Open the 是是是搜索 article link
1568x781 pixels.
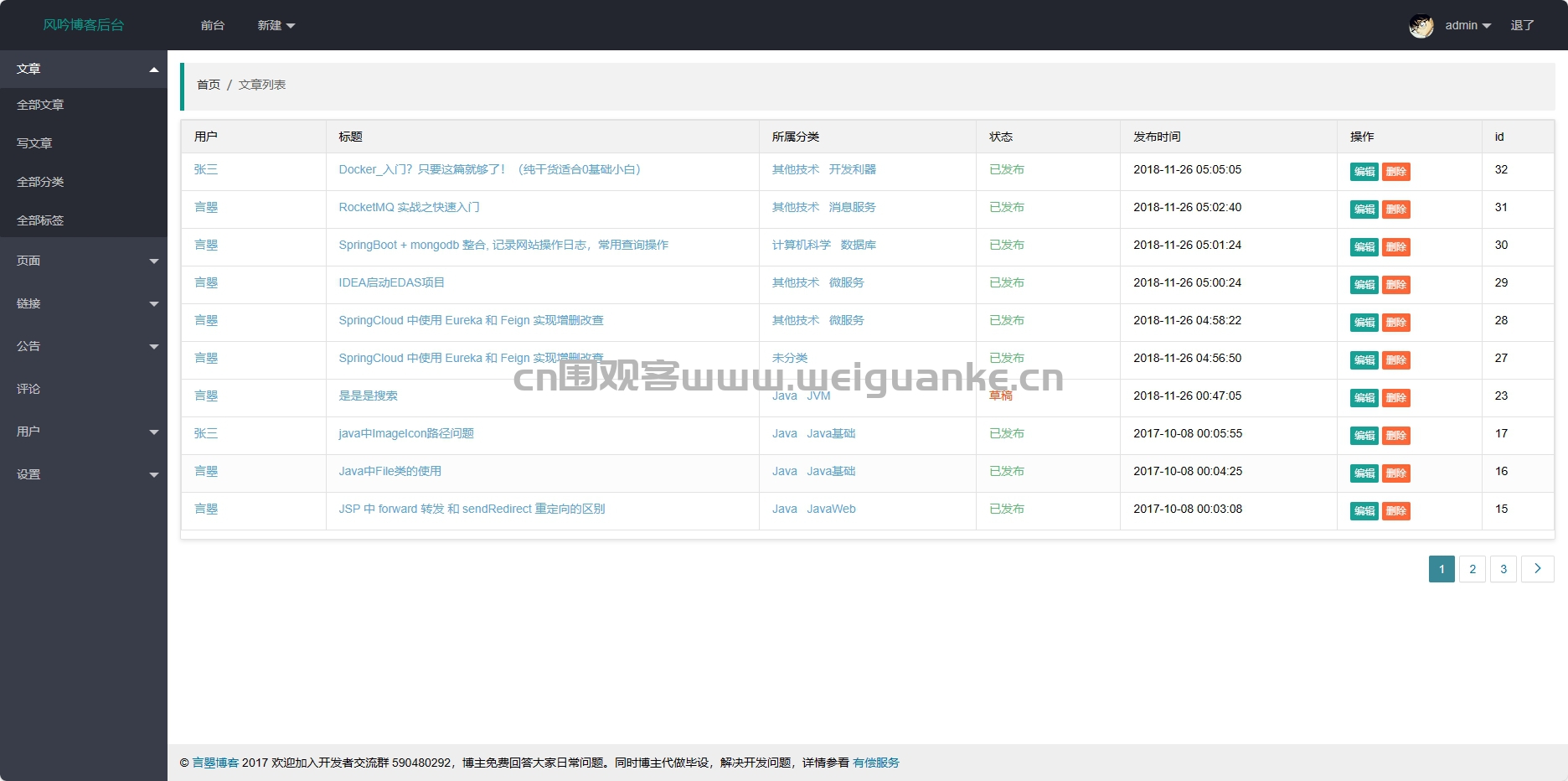tap(368, 396)
